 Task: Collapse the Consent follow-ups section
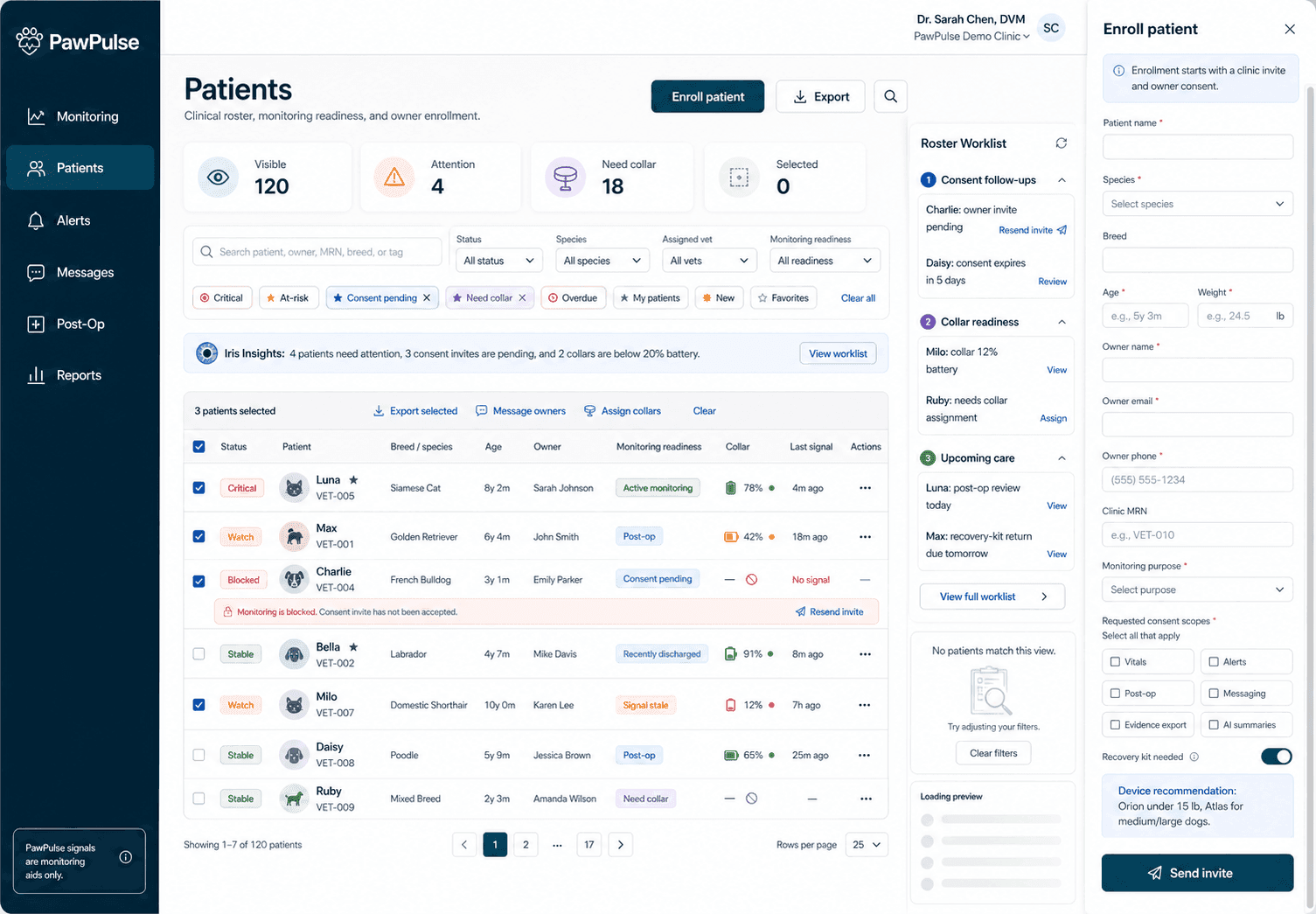point(1062,180)
